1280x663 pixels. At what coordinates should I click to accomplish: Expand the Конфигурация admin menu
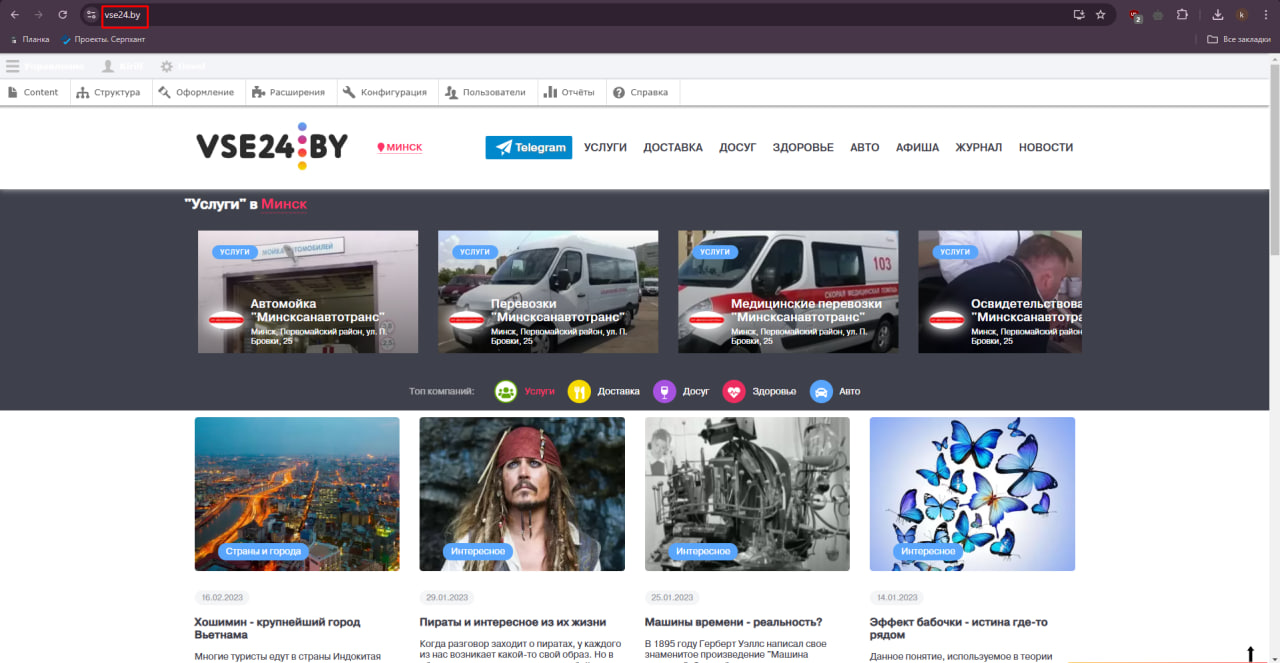click(x=385, y=92)
